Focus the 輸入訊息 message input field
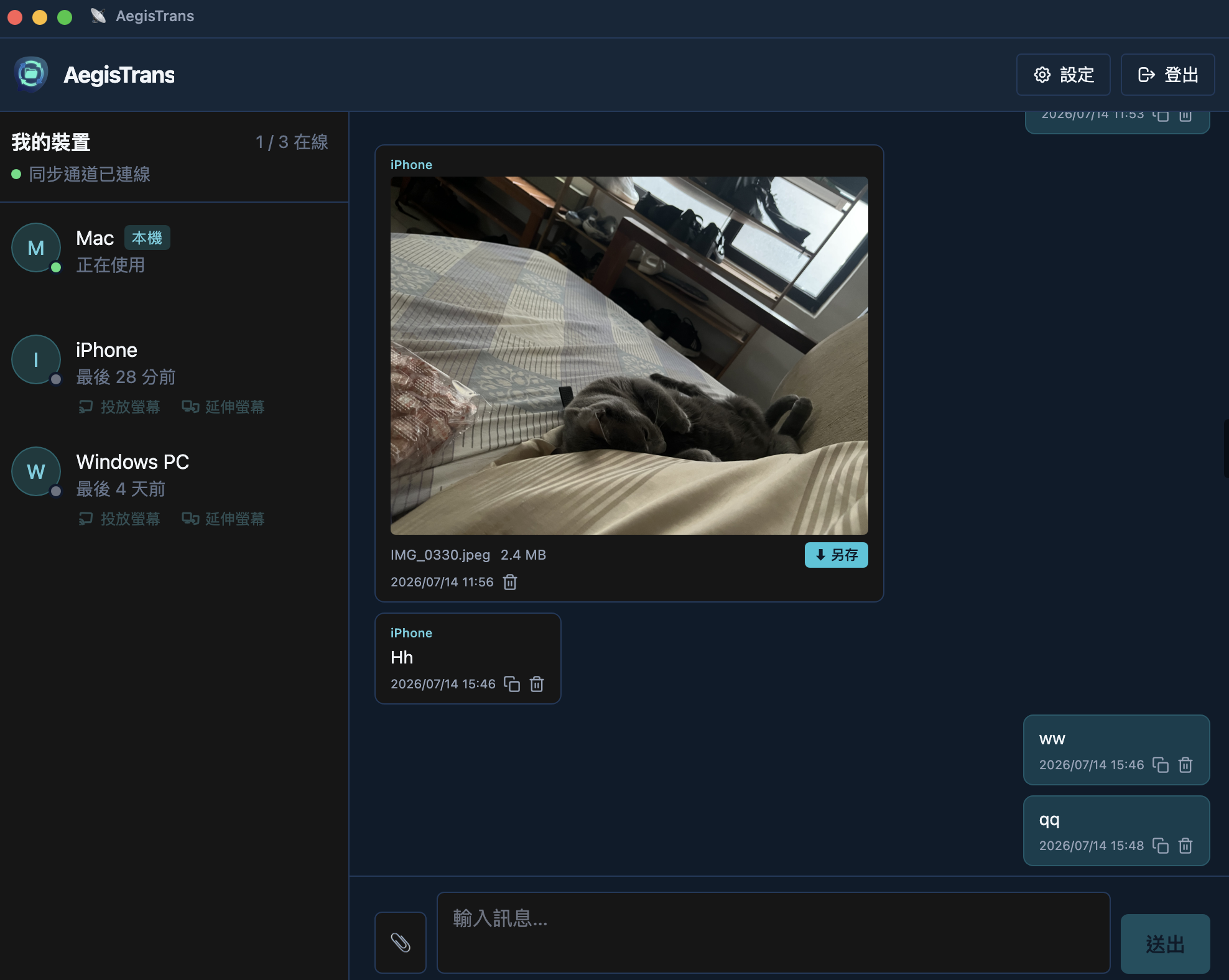 coord(774,933)
